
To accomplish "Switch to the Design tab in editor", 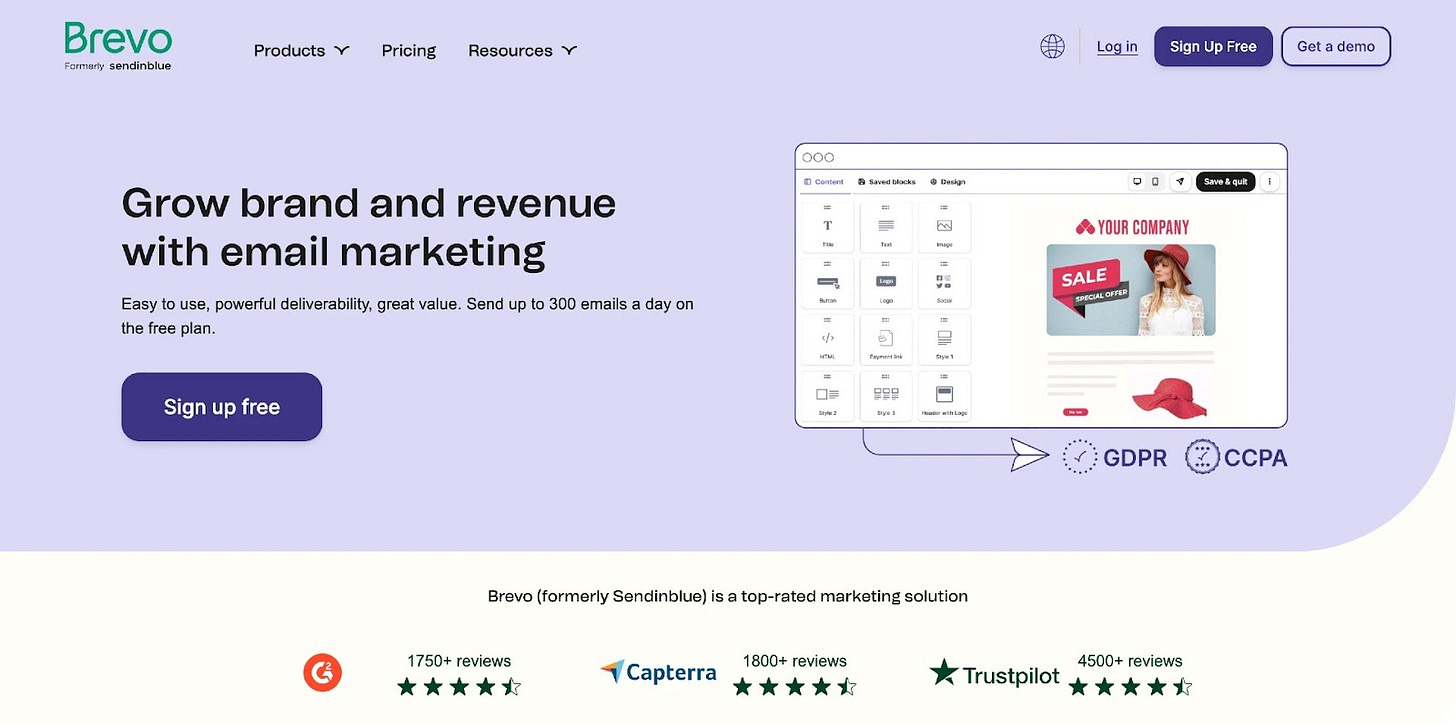I will (947, 182).
